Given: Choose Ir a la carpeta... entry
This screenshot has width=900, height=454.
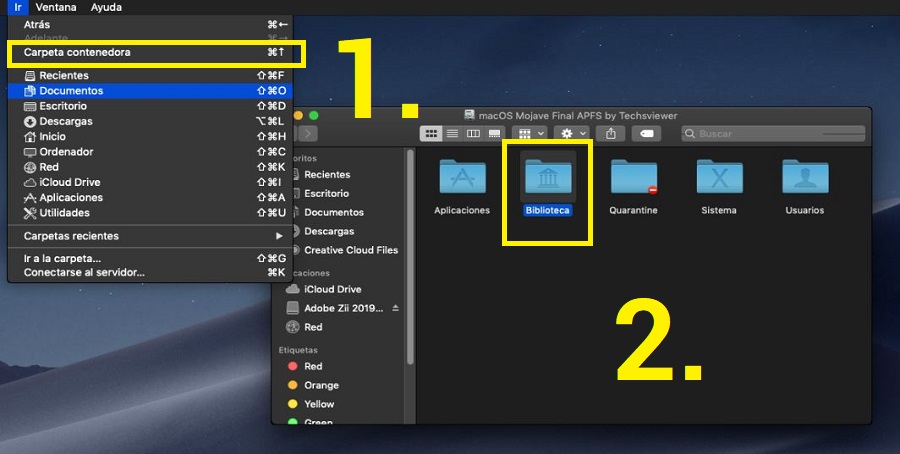Looking at the screenshot, I should point(150,258).
